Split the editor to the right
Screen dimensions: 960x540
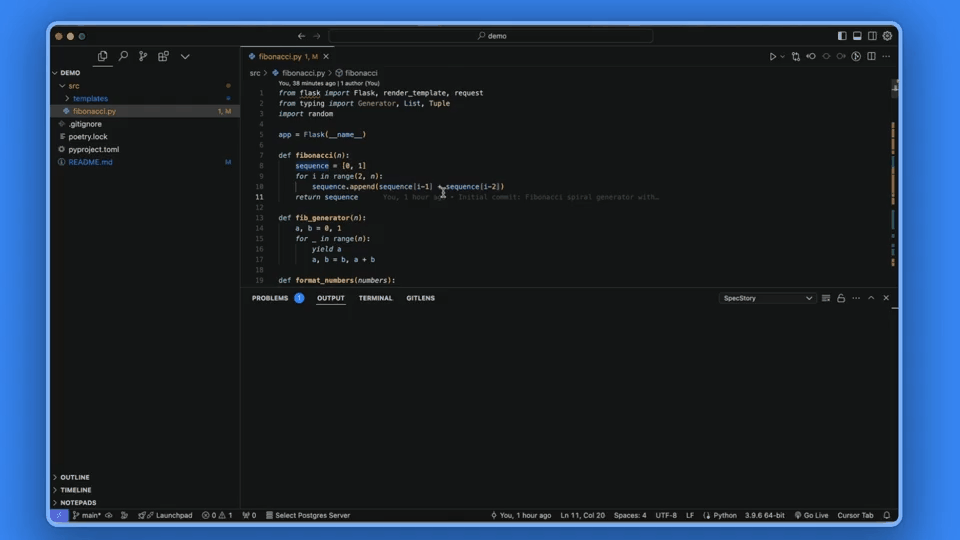tap(871, 57)
